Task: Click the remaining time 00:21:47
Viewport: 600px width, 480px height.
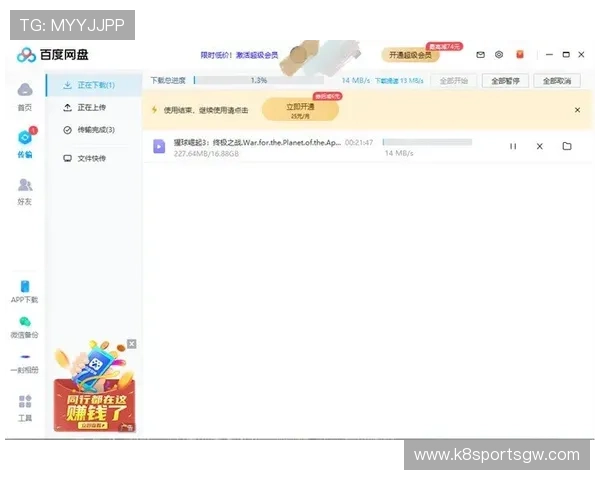Action: 359,142
